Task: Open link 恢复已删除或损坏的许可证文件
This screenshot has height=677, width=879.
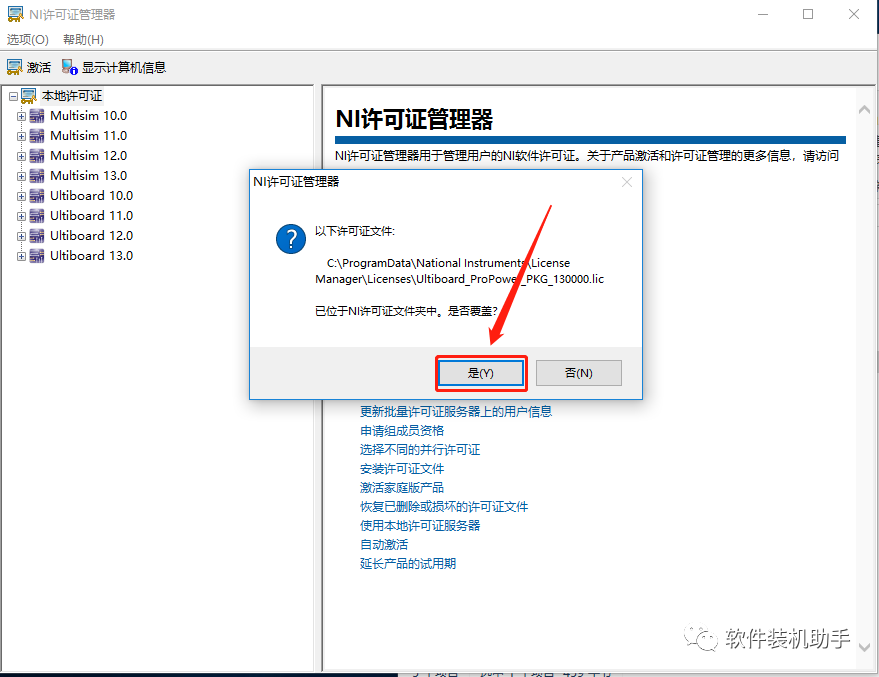Action: [444, 507]
